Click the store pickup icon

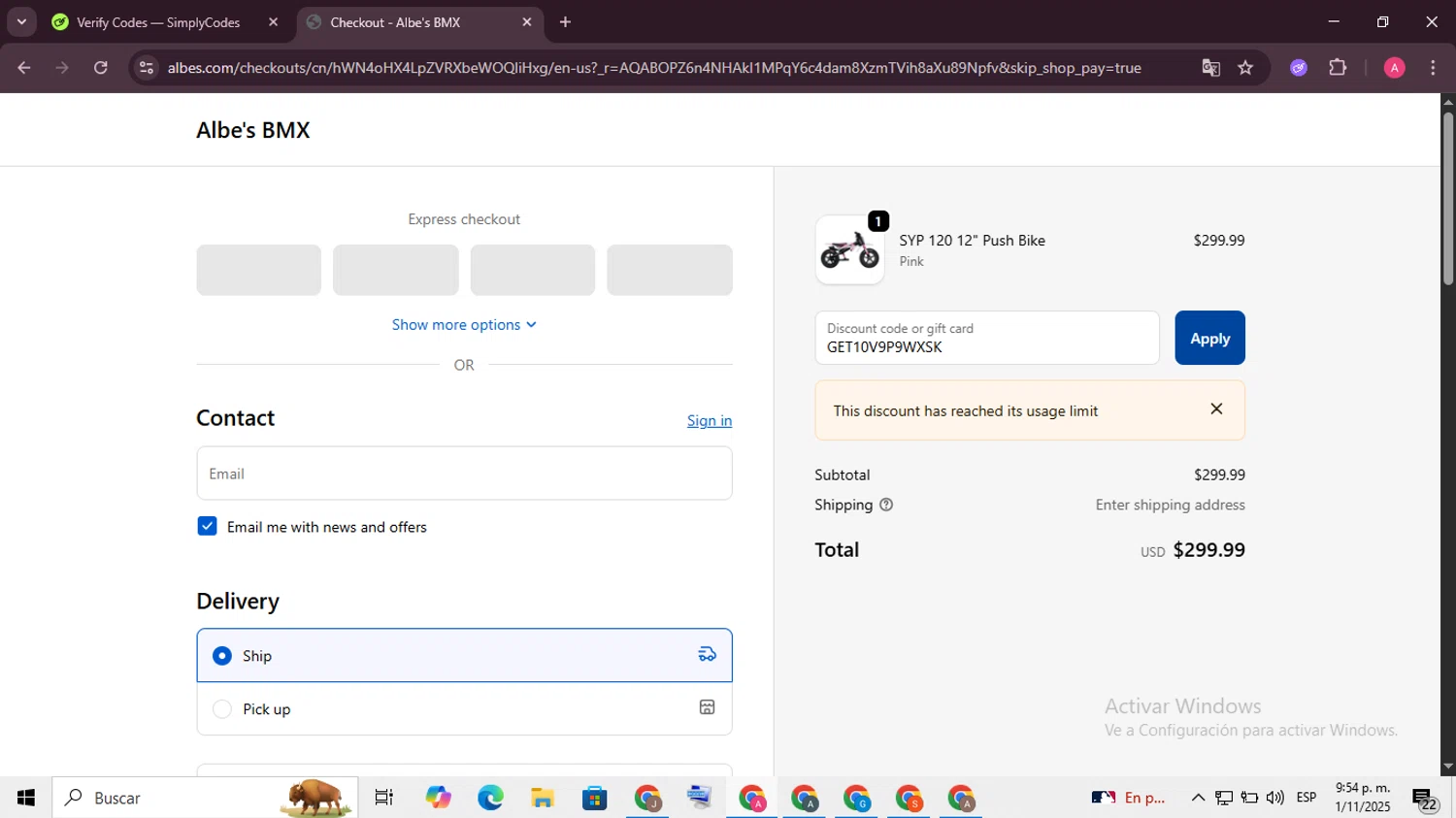point(708,707)
